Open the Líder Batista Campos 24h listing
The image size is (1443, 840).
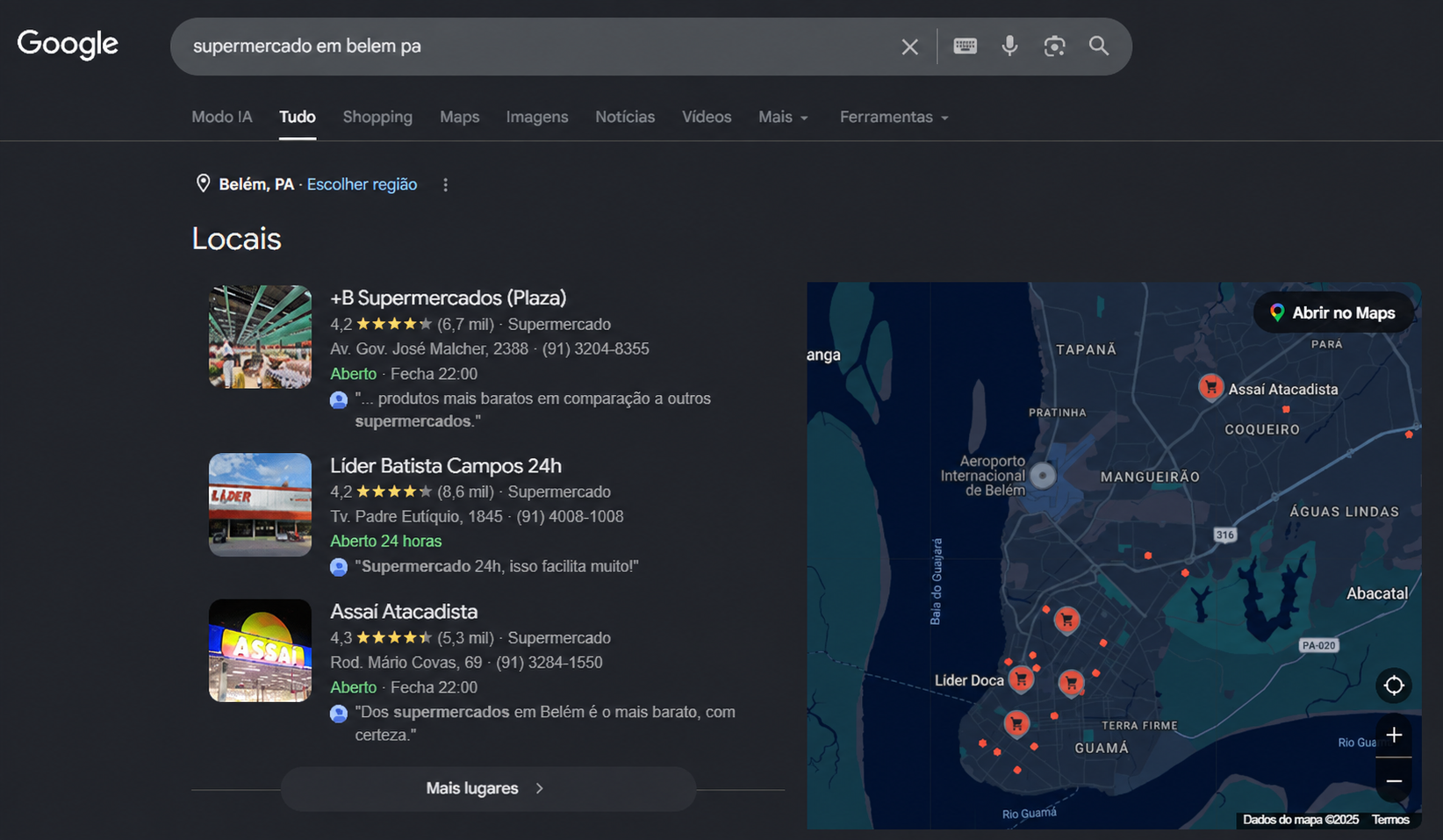click(x=445, y=465)
